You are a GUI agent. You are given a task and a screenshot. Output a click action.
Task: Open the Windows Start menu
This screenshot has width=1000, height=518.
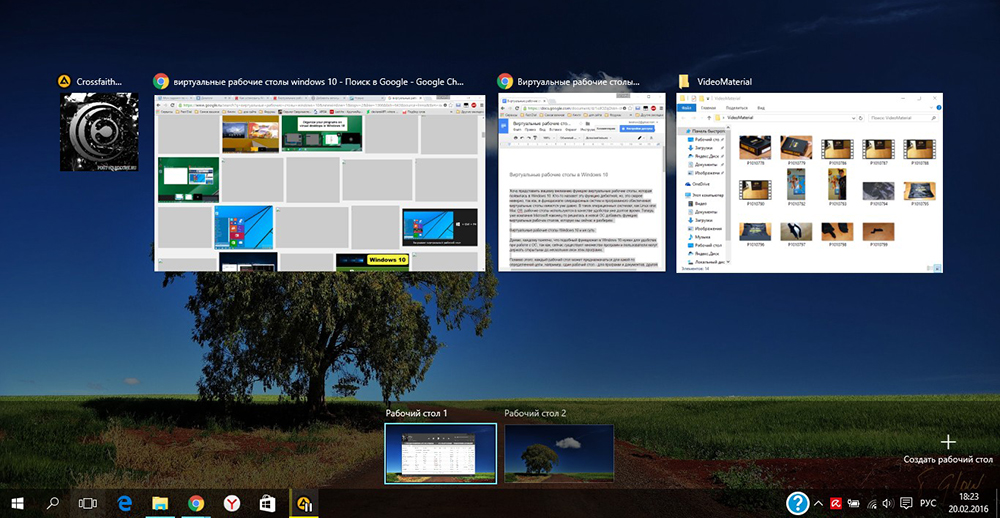[x=18, y=503]
